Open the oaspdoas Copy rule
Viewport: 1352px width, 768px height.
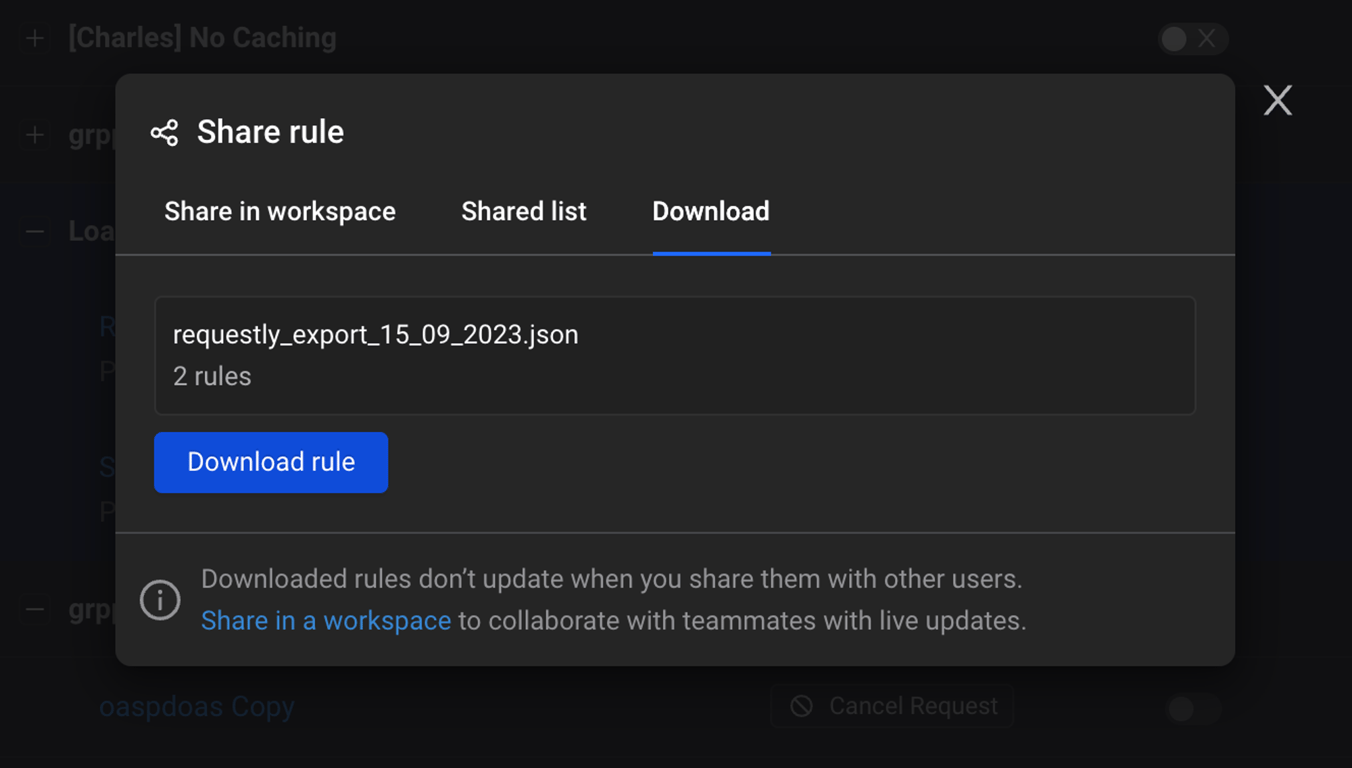click(x=197, y=707)
